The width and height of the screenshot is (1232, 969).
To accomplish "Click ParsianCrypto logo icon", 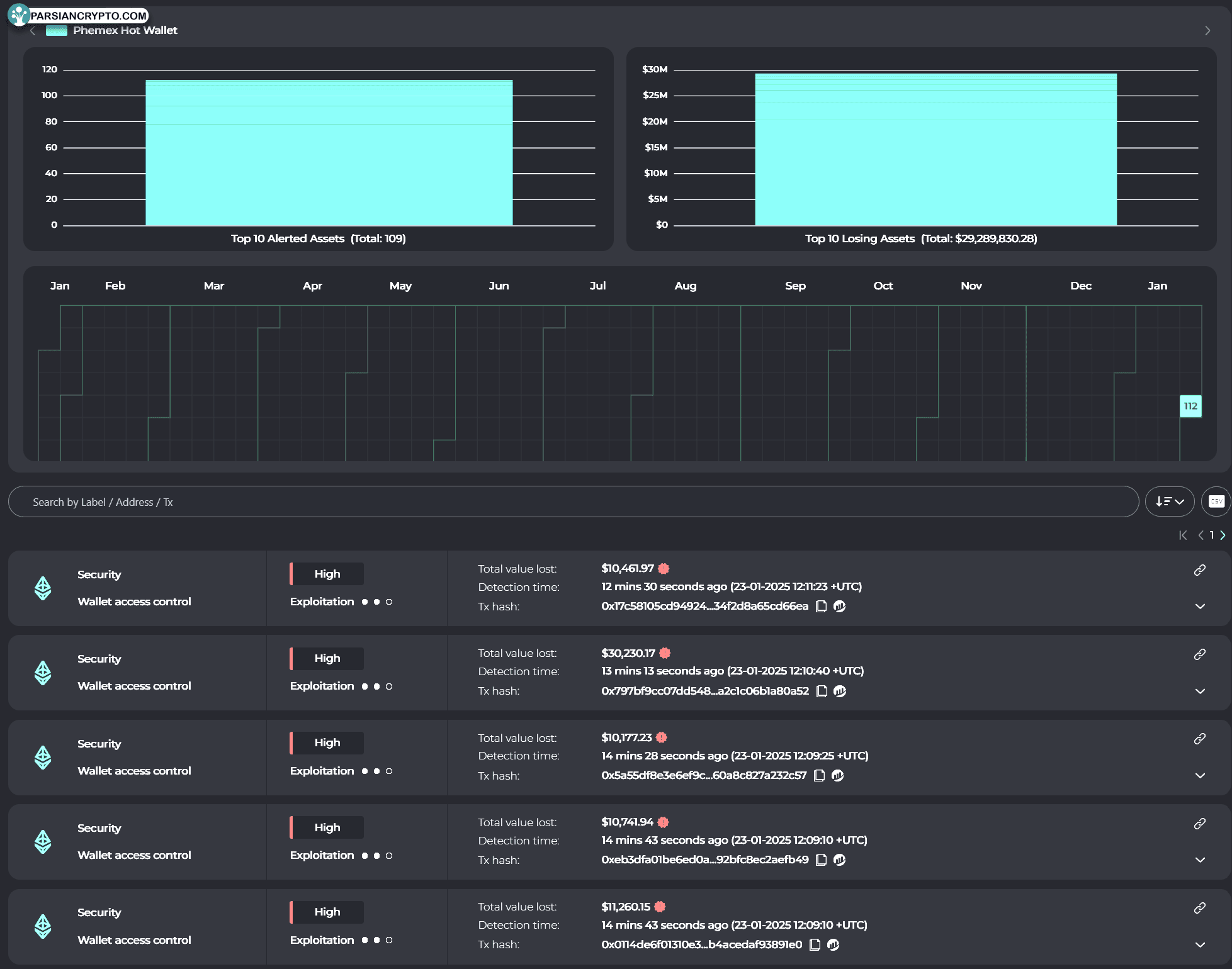I will tap(19, 14).
